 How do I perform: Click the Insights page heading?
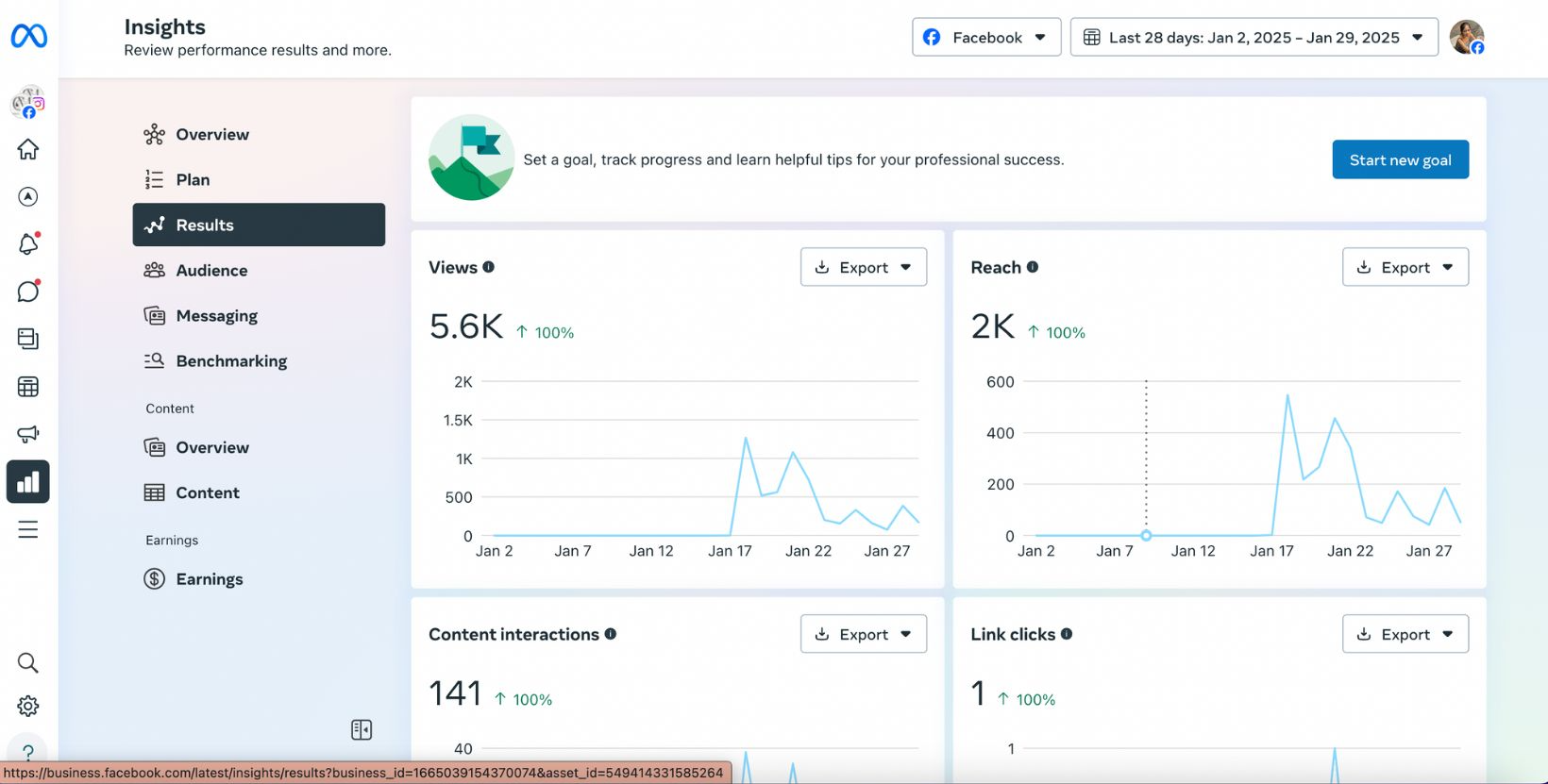point(165,26)
